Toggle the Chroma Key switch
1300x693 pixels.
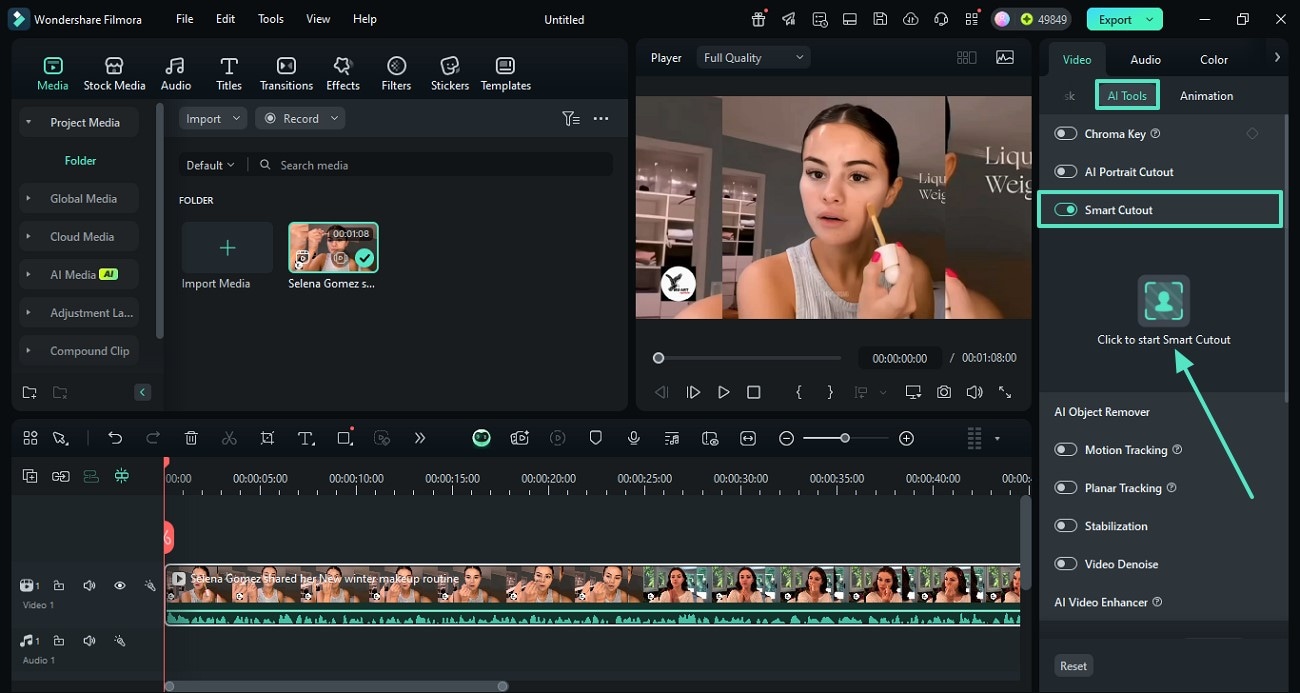tap(1066, 134)
